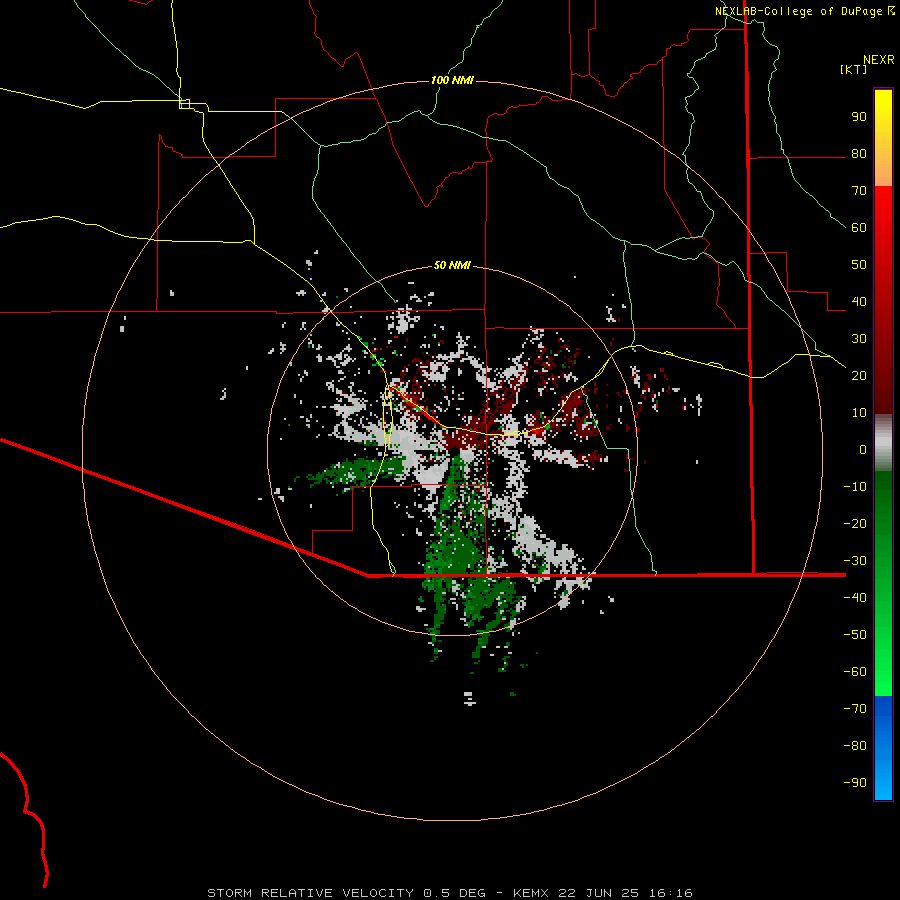This screenshot has height=900, width=900.
Task: Click the 16:16 timestamp in caption
Action: (x=671, y=893)
